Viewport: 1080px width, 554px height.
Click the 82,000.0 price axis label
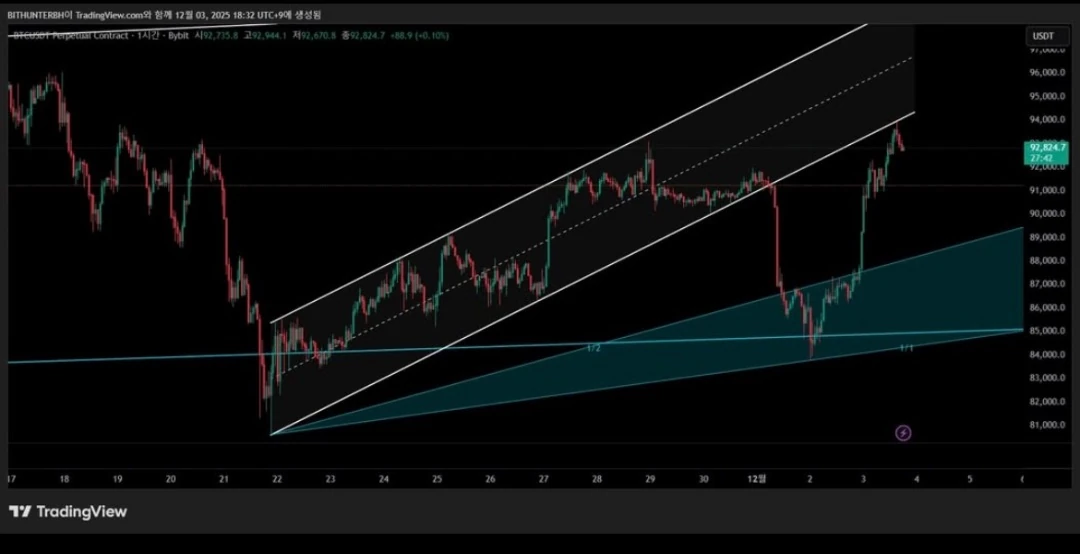click(x=1046, y=401)
